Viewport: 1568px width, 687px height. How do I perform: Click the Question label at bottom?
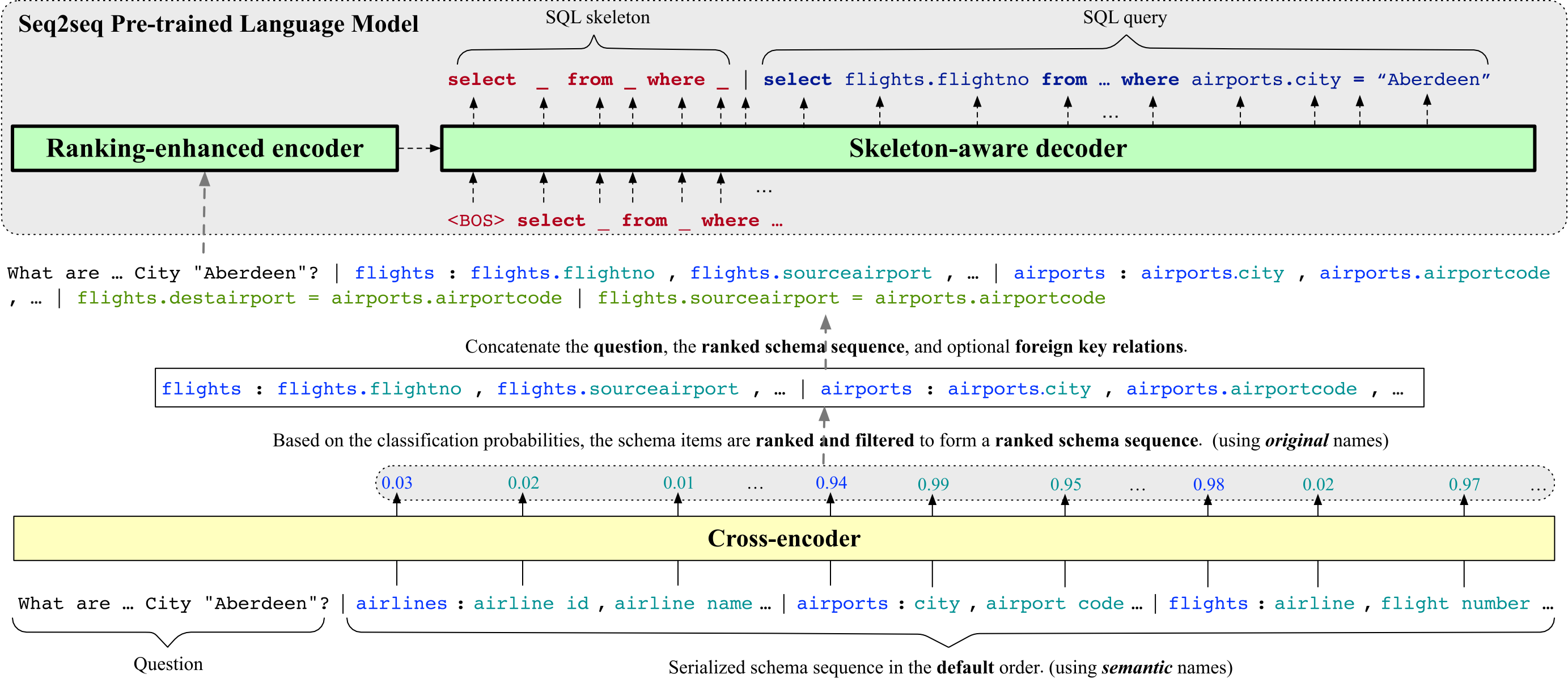pyautogui.click(x=168, y=664)
